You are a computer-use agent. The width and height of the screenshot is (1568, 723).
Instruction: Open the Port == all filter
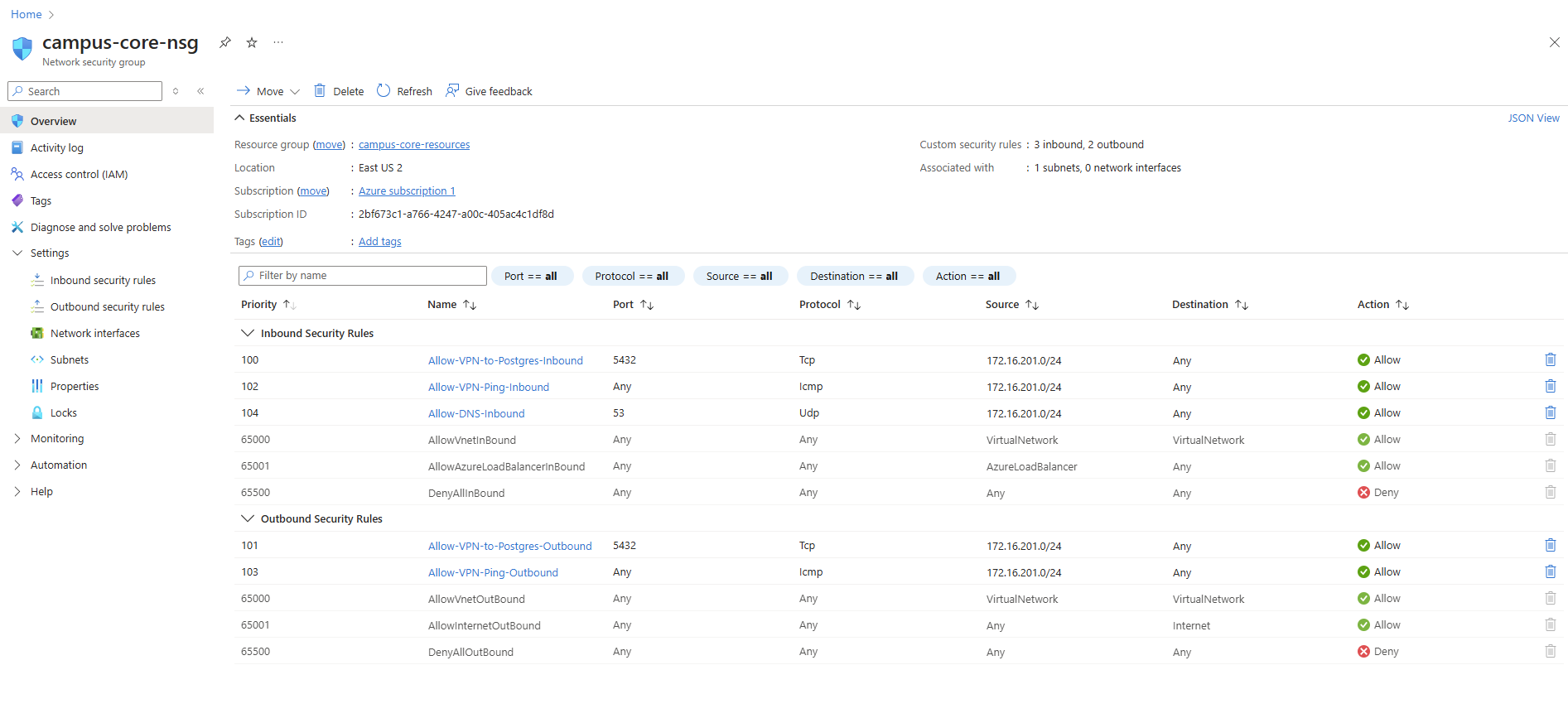point(532,276)
